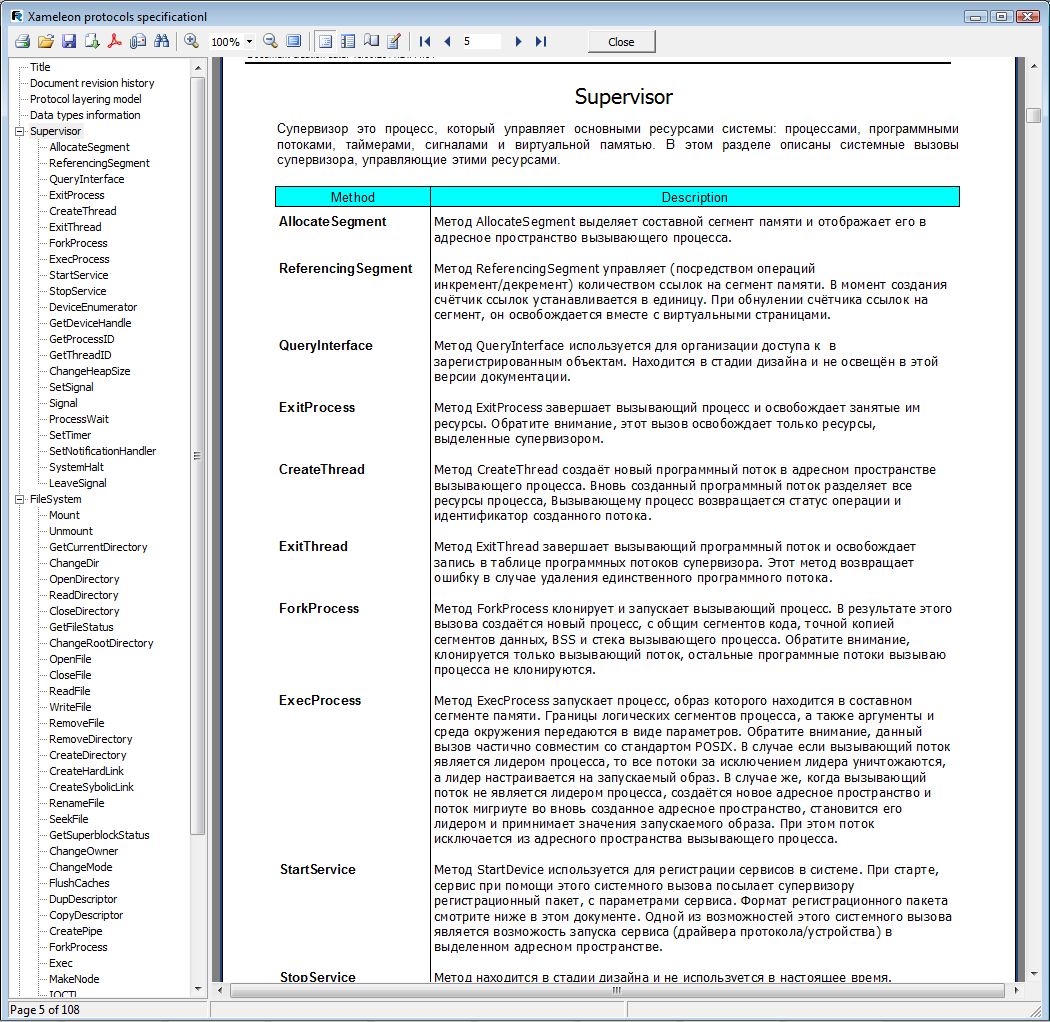Select GetCurrentDirectory outline entry
Screen dimensions: 1050x1022
98,548
